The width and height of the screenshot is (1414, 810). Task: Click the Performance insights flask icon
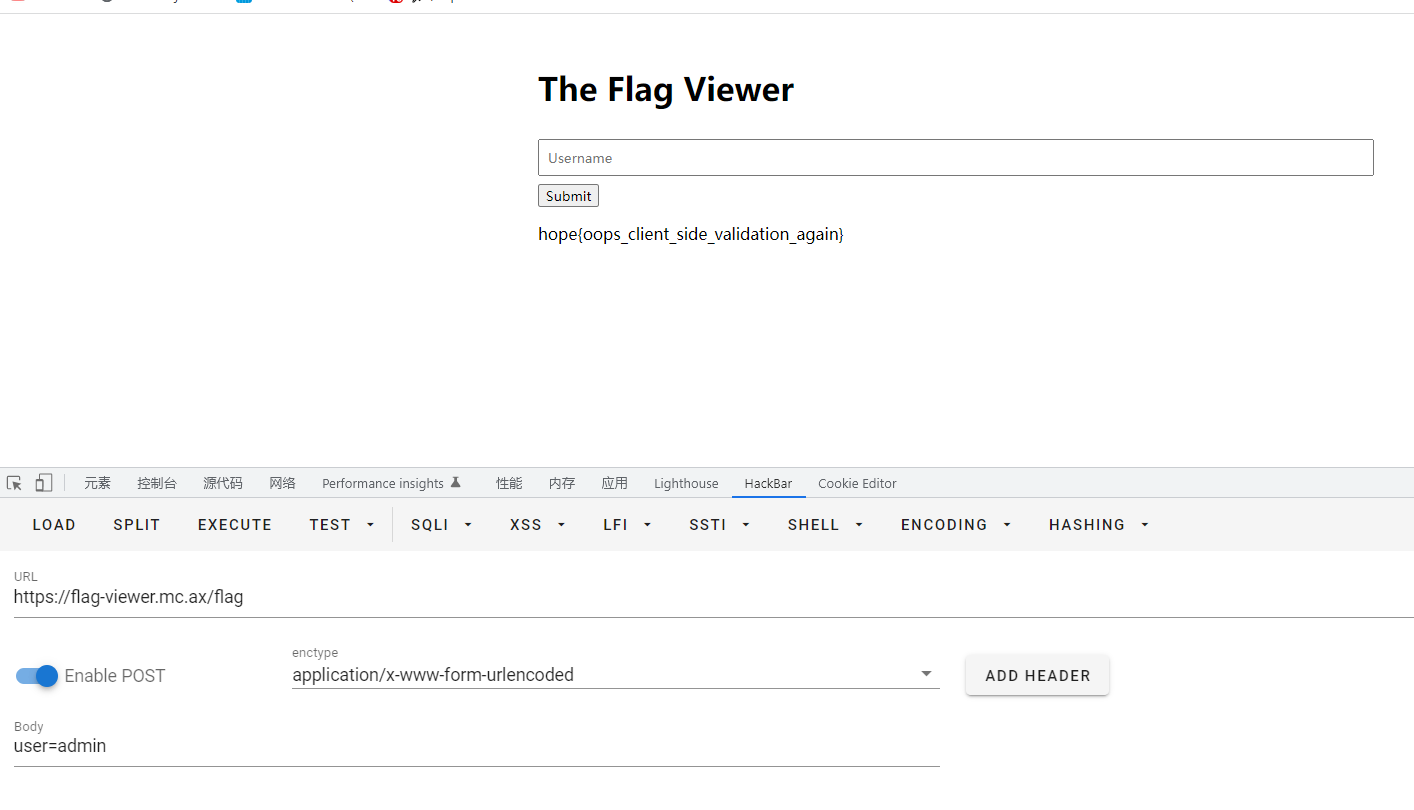pos(456,482)
